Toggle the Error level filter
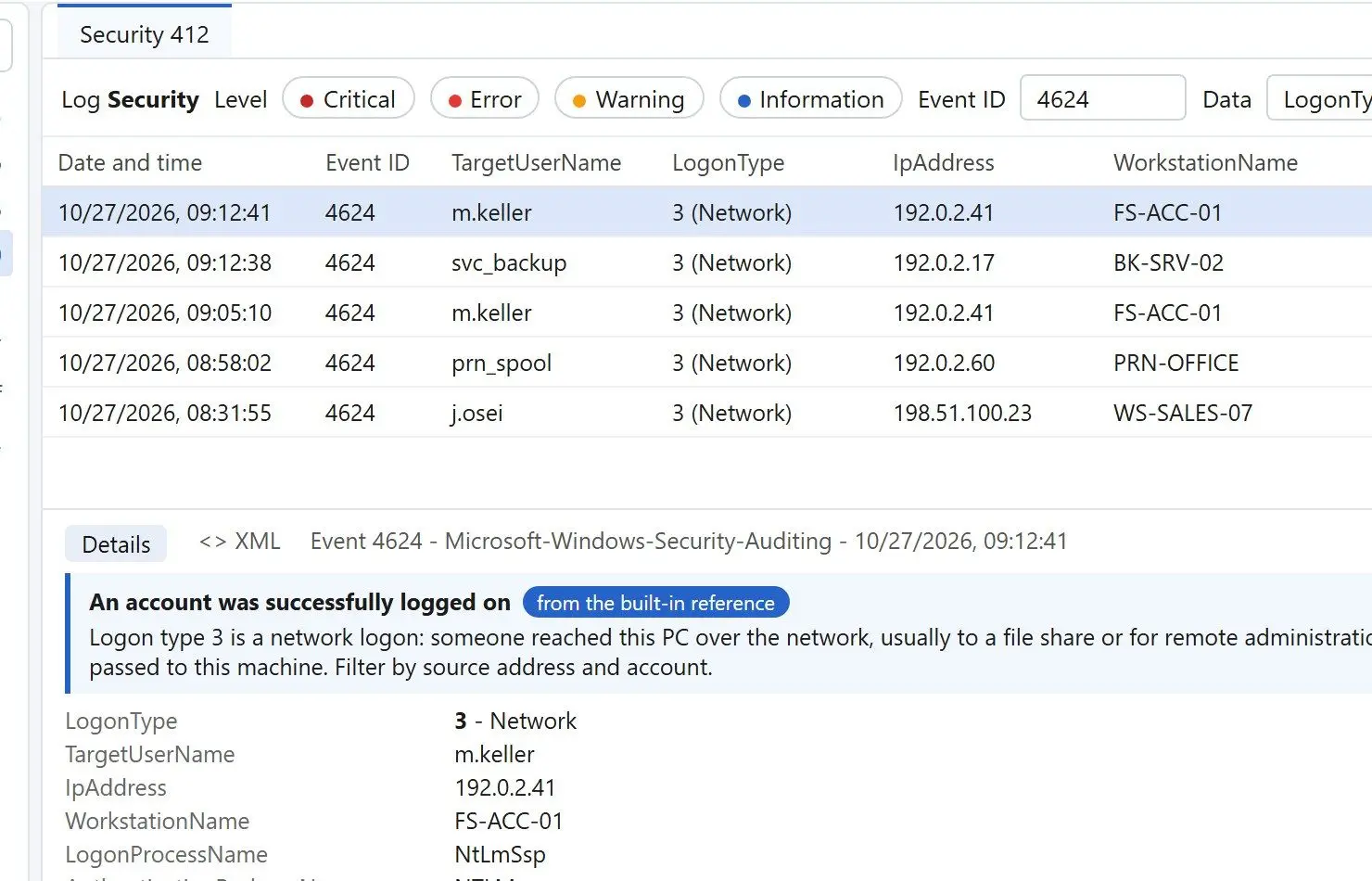The width and height of the screenshot is (1372, 881). pyautogui.click(x=484, y=99)
